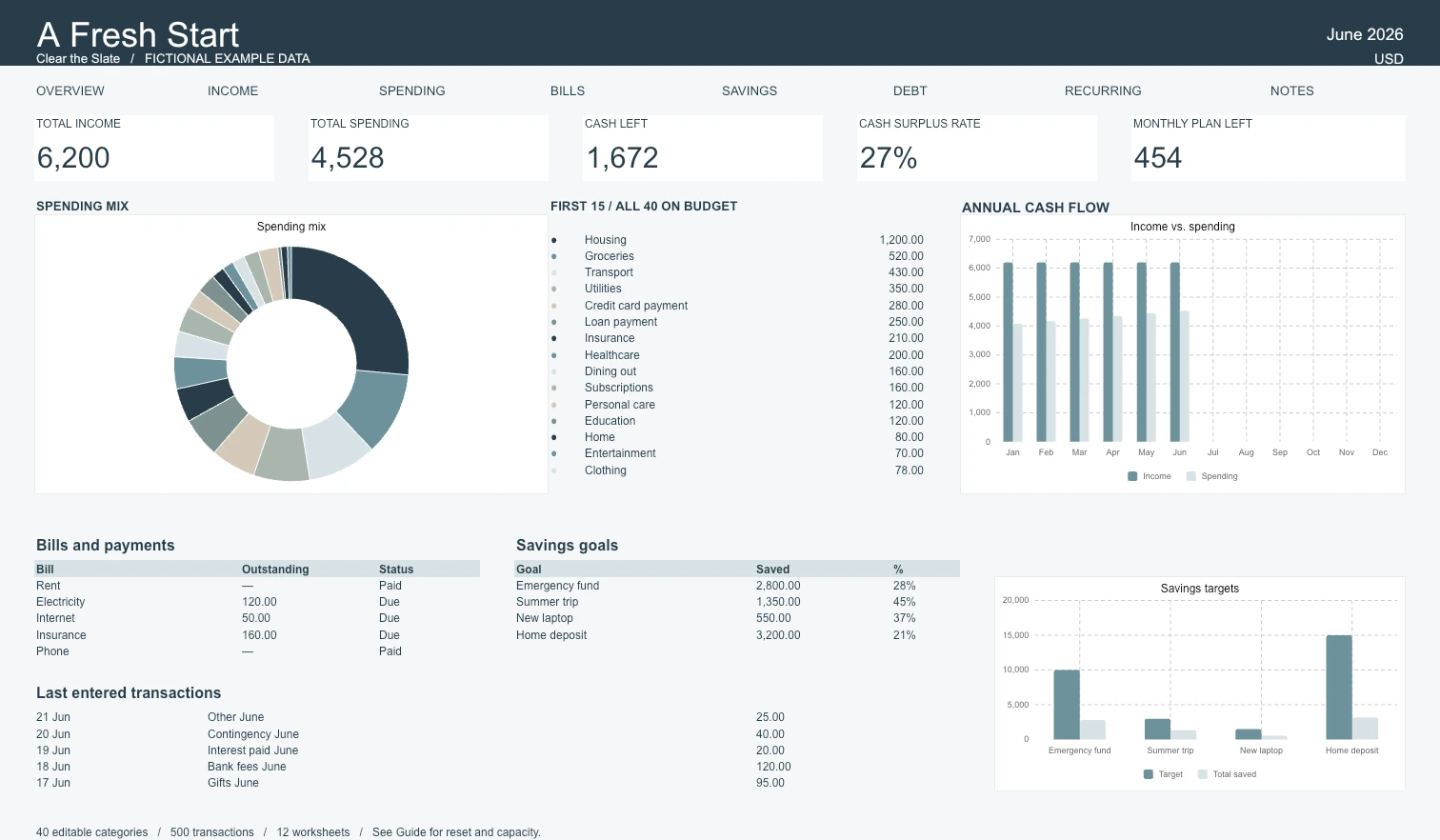
Task: Select the Healthcare category row label
Action: click(x=612, y=355)
